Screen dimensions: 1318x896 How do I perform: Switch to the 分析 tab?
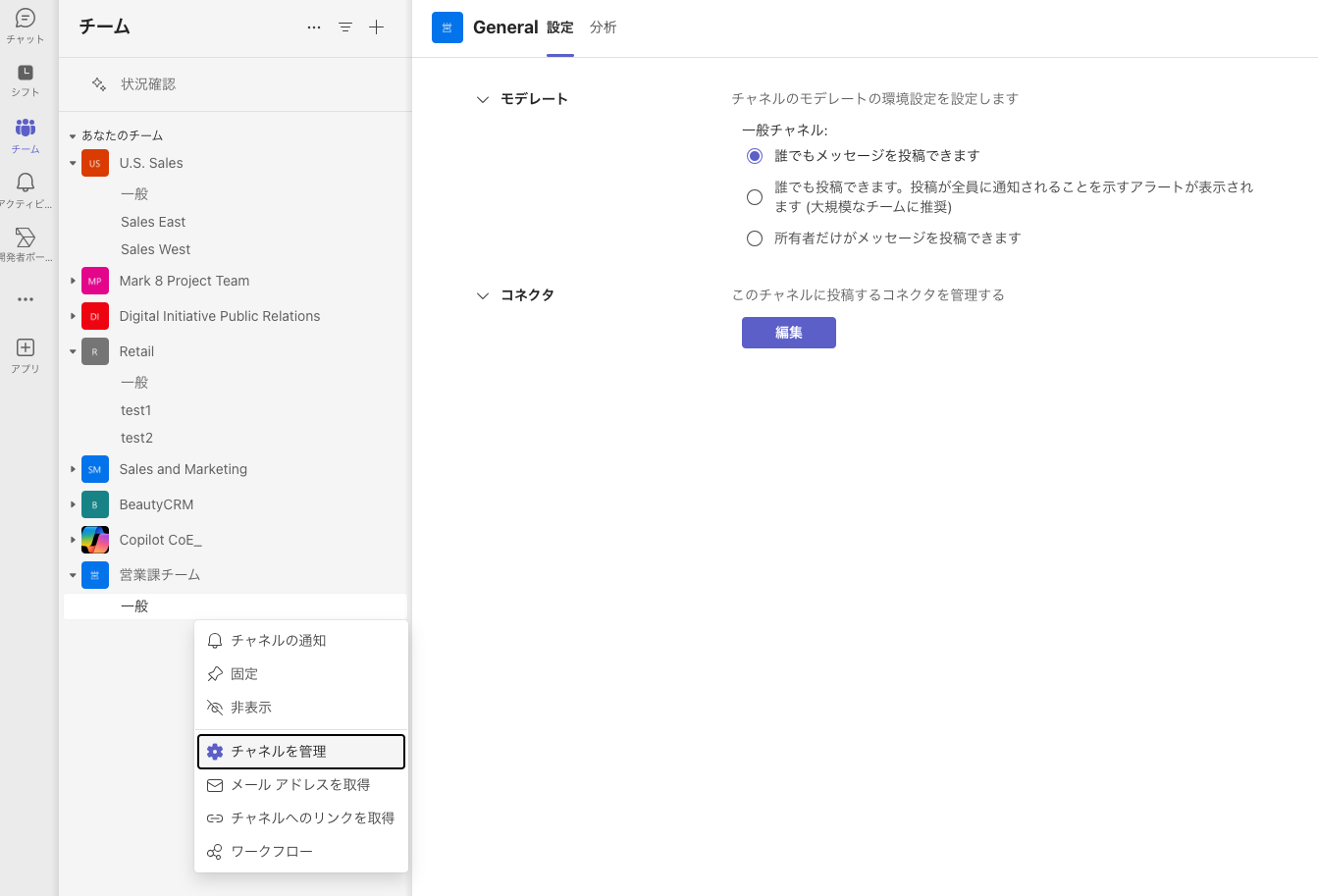tap(603, 26)
